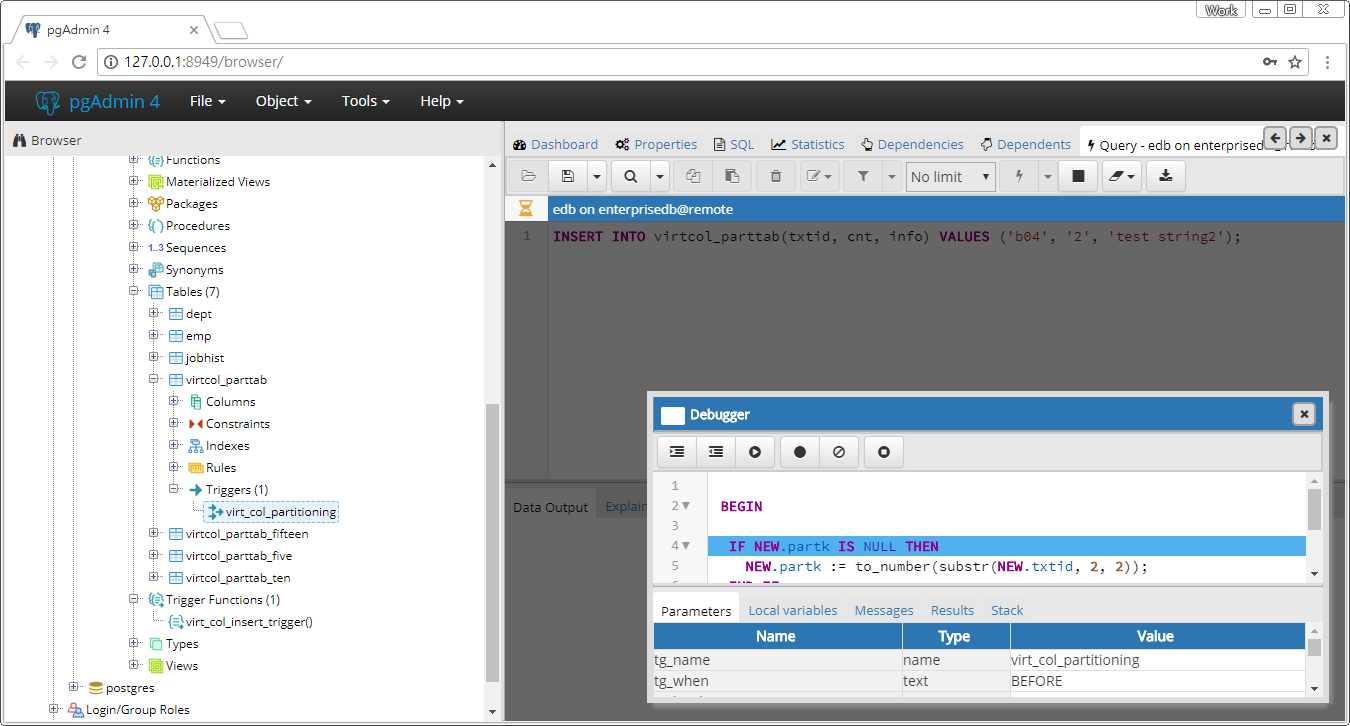This screenshot has height=726, width=1350.
Task: Click the Browser panel vertical scrollbar thumb
Action: pyautogui.click(x=491, y=543)
